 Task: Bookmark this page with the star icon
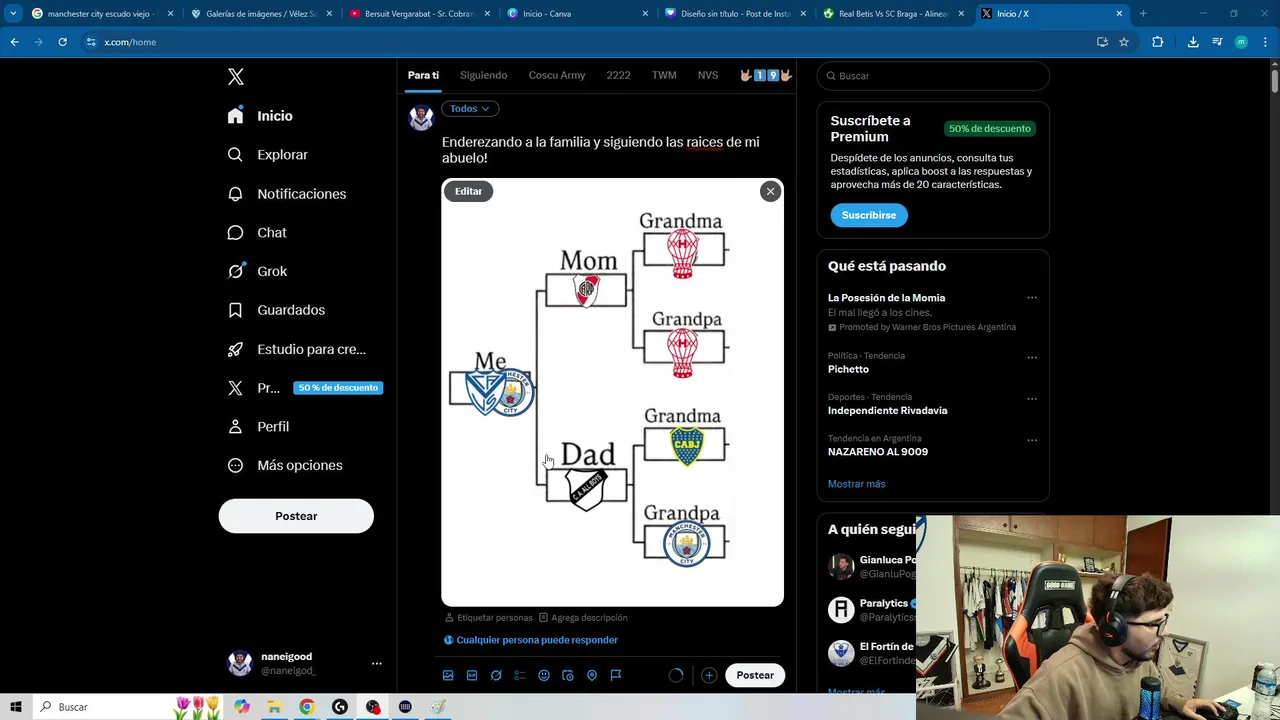pos(1124,42)
